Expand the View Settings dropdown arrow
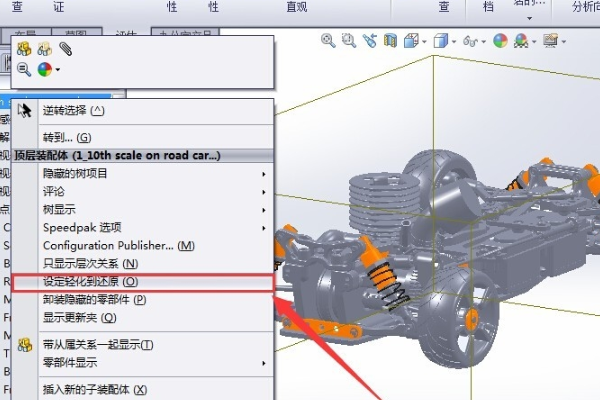 click(x=564, y=41)
